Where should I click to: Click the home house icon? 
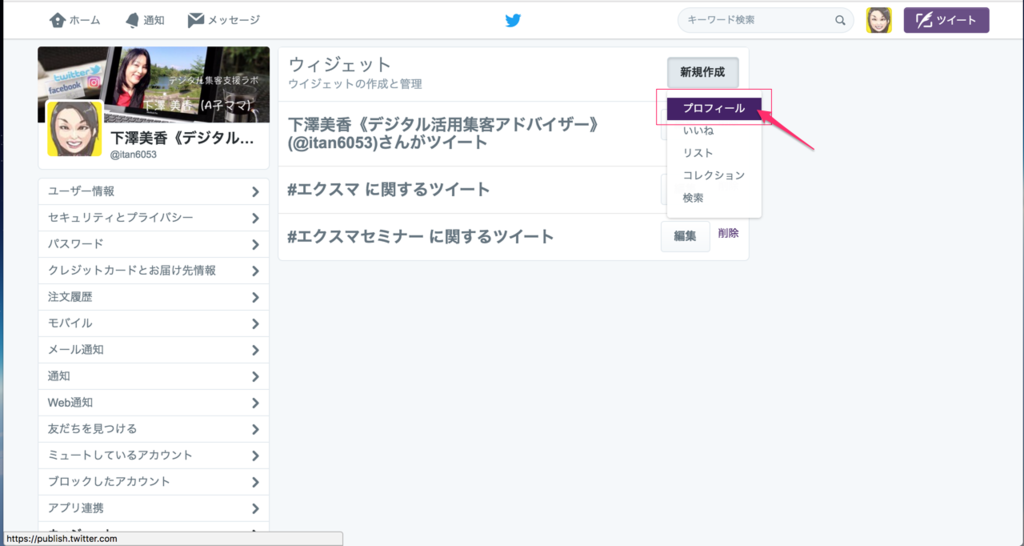tap(57, 20)
